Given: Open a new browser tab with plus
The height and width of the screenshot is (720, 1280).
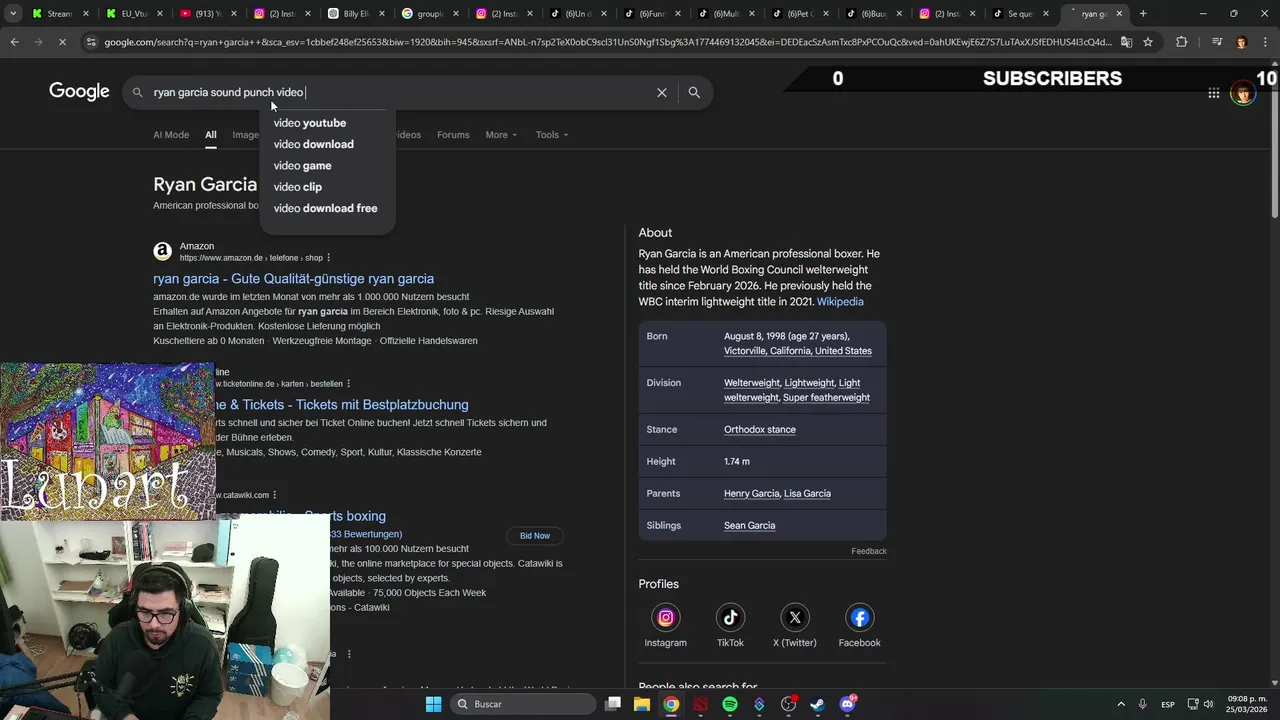Looking at the screenshot, I should [x=1143, y=14].
